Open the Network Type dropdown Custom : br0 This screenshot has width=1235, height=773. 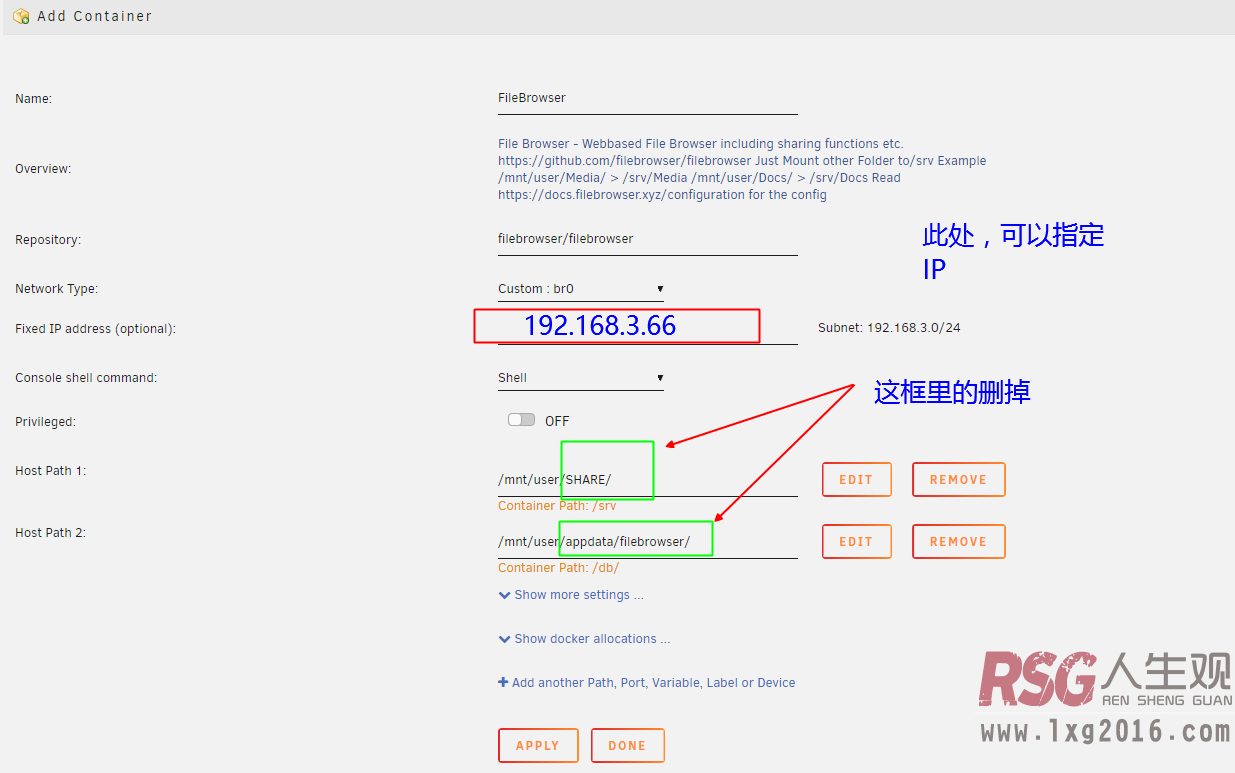[580, 289]
